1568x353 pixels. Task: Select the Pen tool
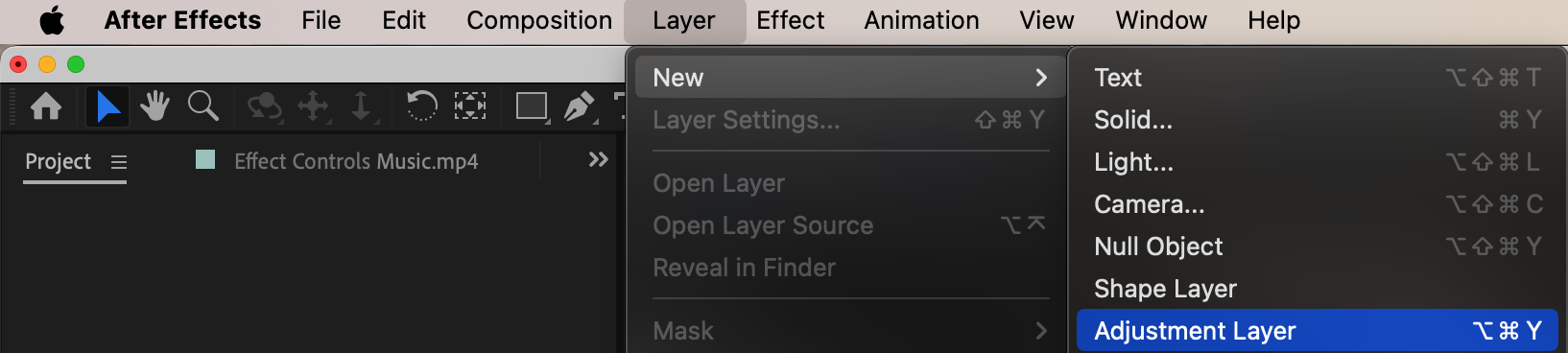tap(580, 106)
